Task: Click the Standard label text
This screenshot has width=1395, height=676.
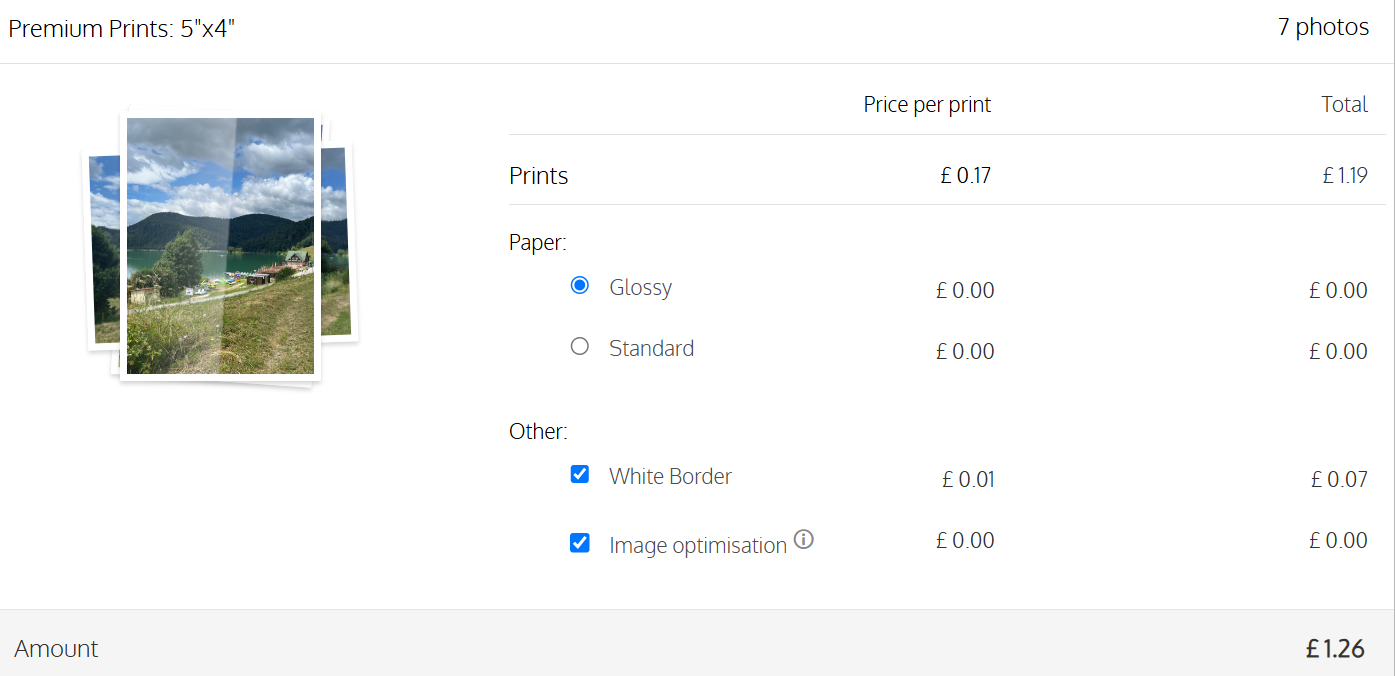Action: click(651, 348)
